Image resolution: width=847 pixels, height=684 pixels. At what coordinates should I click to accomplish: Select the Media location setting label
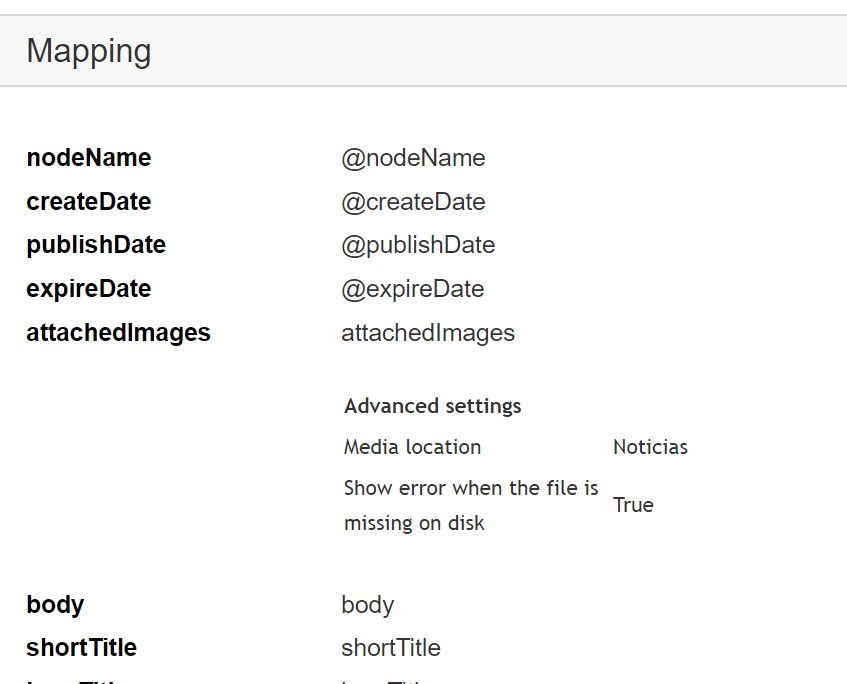coord(412,447)
